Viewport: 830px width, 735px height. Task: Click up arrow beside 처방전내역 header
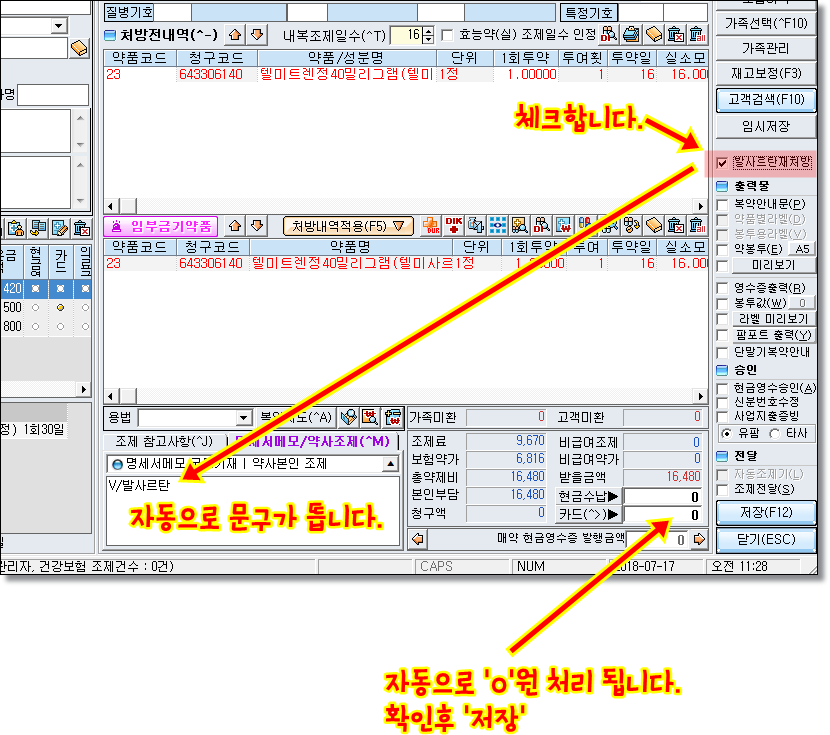coord(235,35)
